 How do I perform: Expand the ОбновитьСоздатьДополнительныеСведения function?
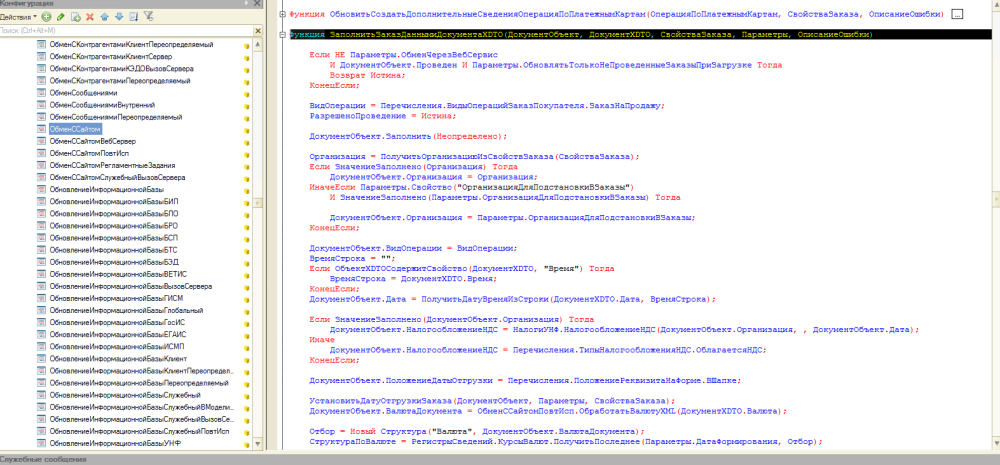pyautogui.click(x=280, y=15)
